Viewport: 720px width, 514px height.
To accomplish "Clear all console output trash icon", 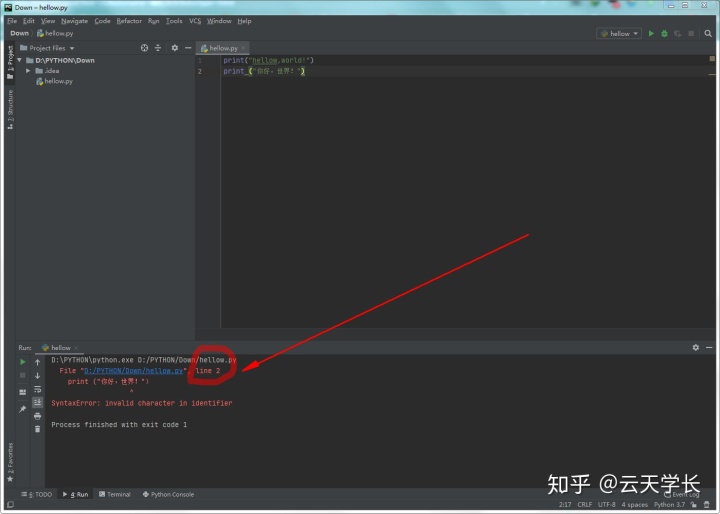I will coord(38,429).
